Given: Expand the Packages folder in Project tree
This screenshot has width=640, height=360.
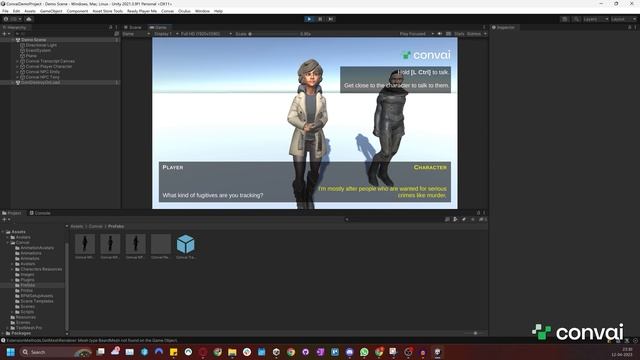Looking at the screenshot, I should (x=3, y=333).
